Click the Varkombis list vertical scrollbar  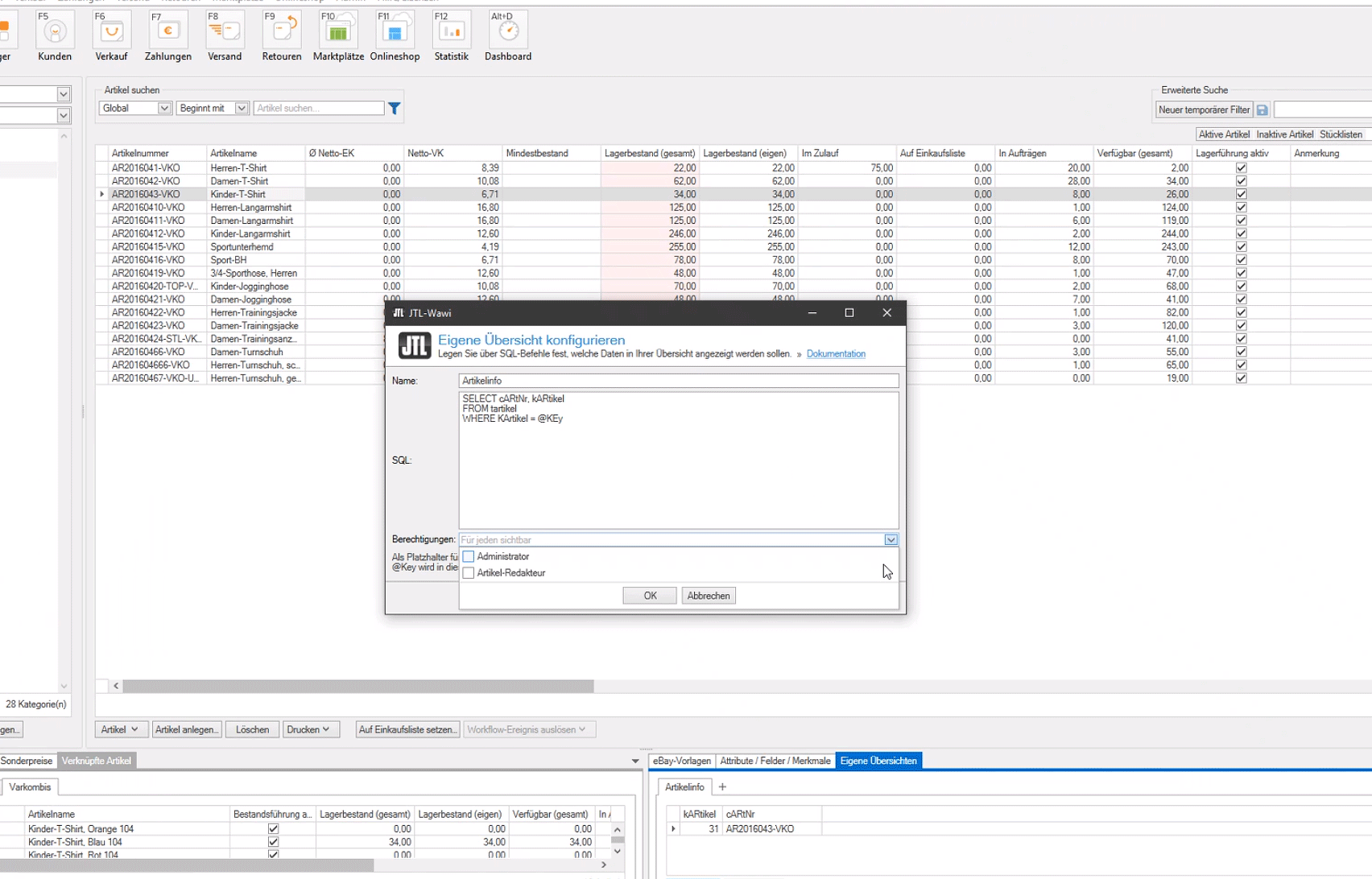tap(618, 840)
